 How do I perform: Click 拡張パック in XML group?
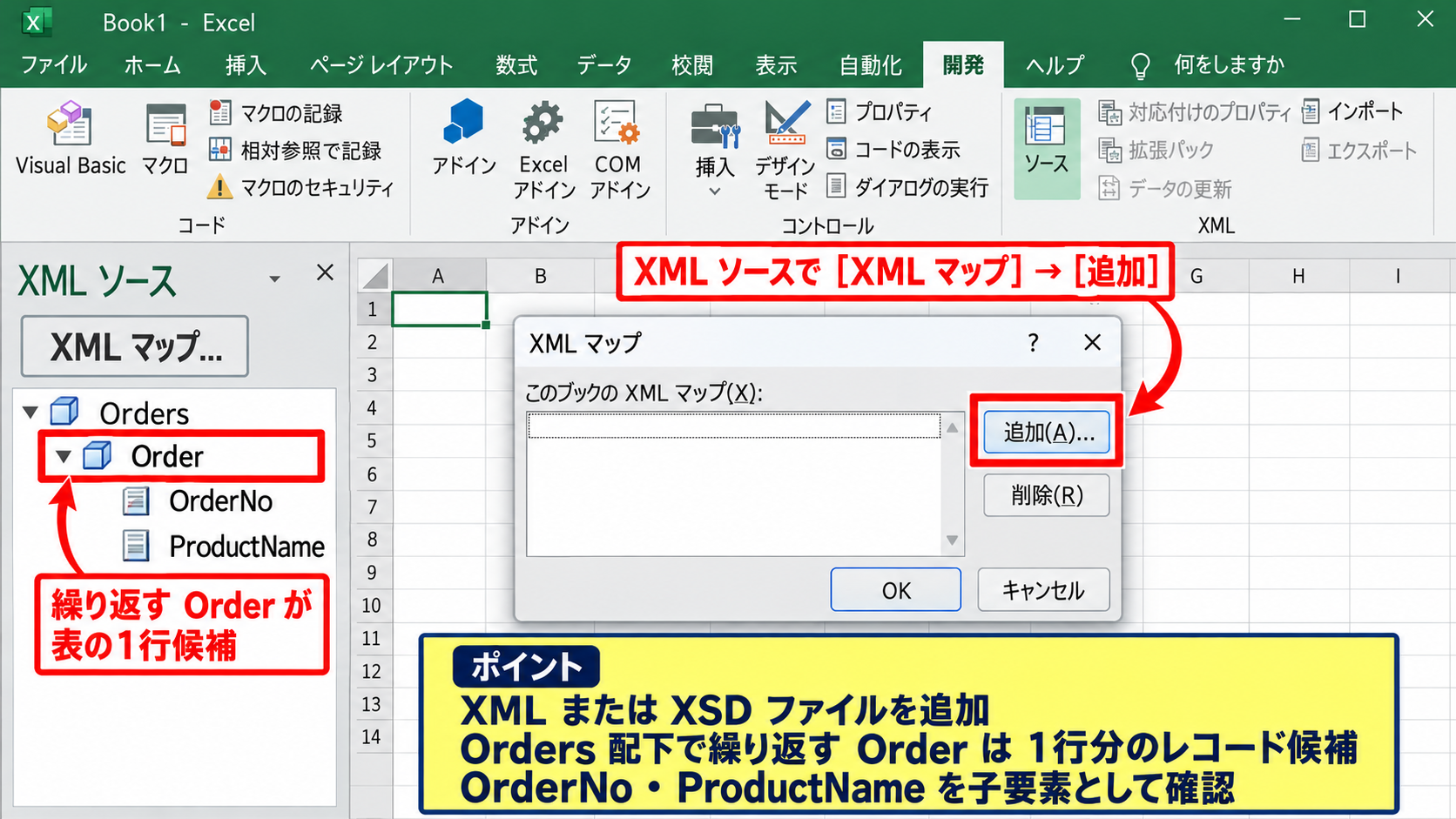[x=1156, y=150]
